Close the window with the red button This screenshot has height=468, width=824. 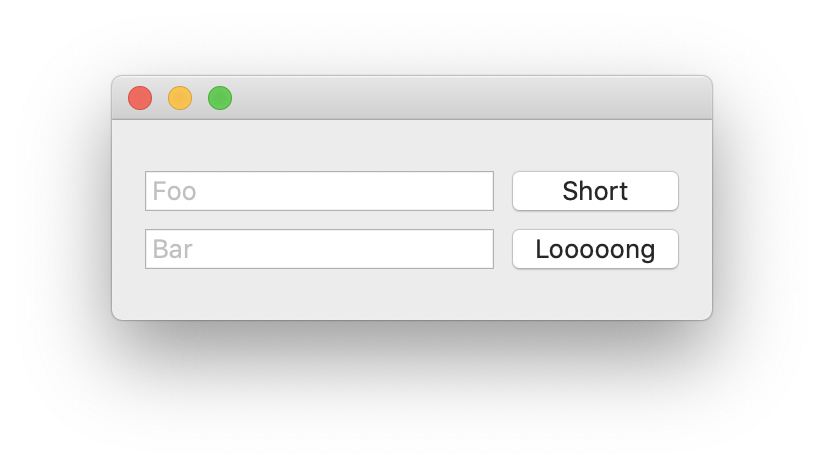point(140,98)
